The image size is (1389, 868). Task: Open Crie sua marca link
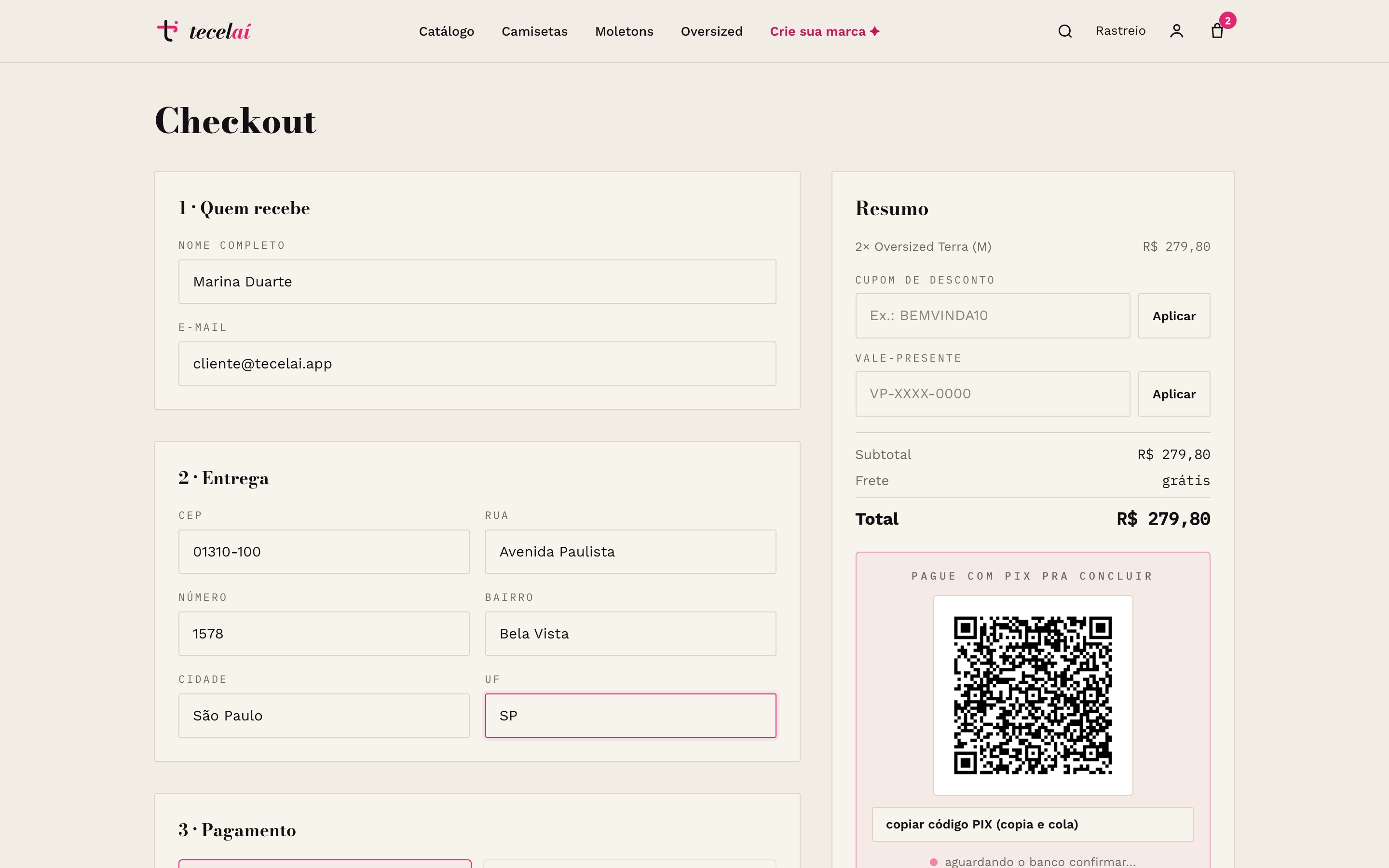[x=825, y=31]
